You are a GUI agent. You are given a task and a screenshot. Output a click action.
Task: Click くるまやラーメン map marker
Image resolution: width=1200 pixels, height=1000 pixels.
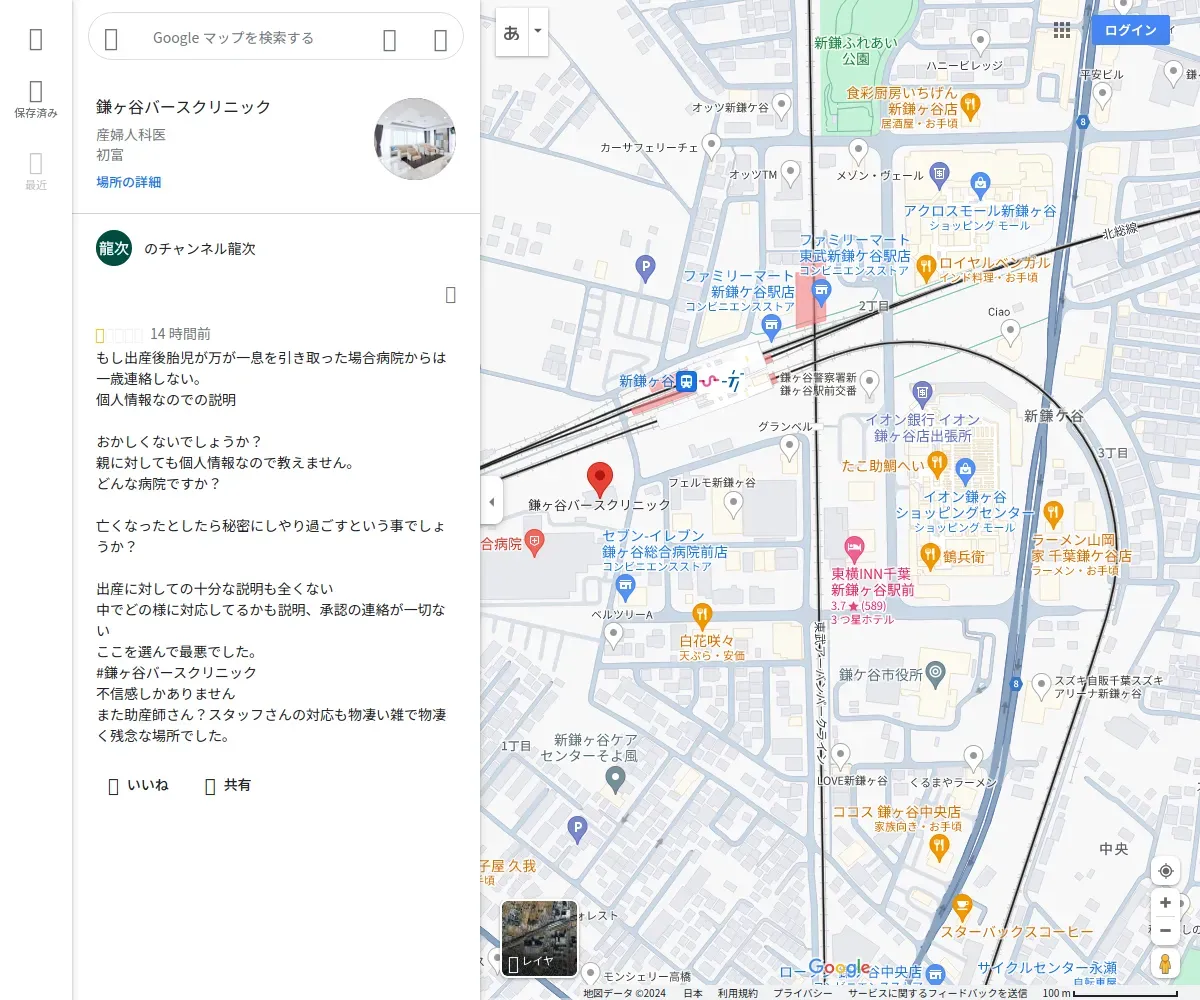[973, 758]
